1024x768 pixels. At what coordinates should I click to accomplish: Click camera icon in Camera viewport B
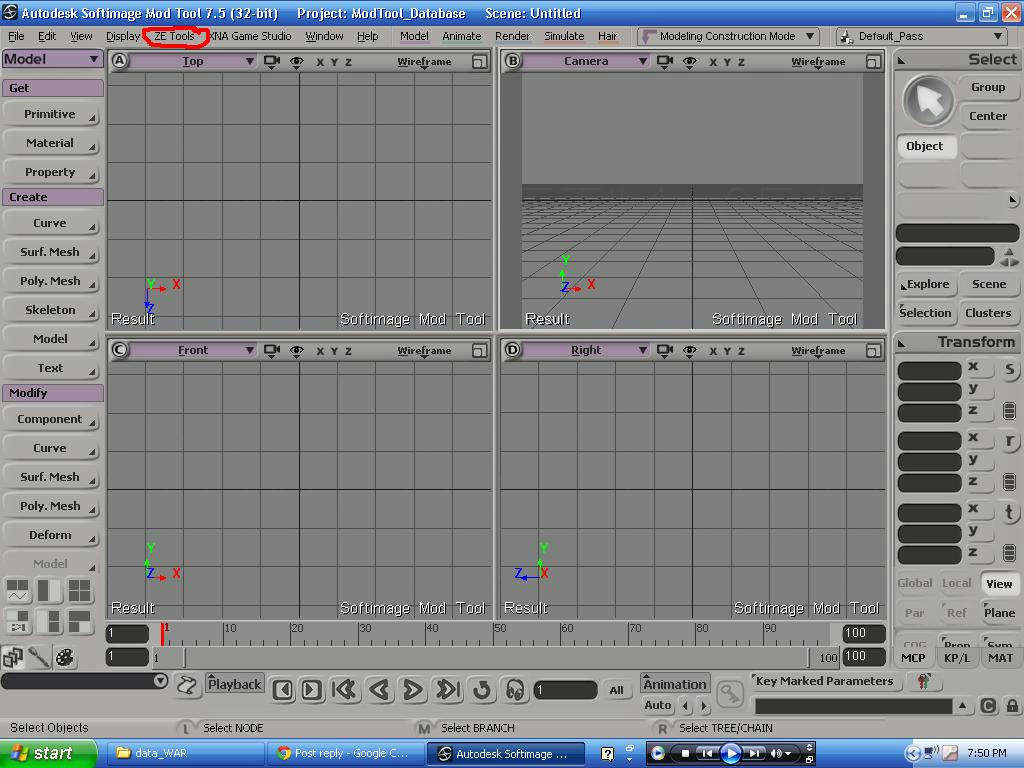[x=665, y=61]
